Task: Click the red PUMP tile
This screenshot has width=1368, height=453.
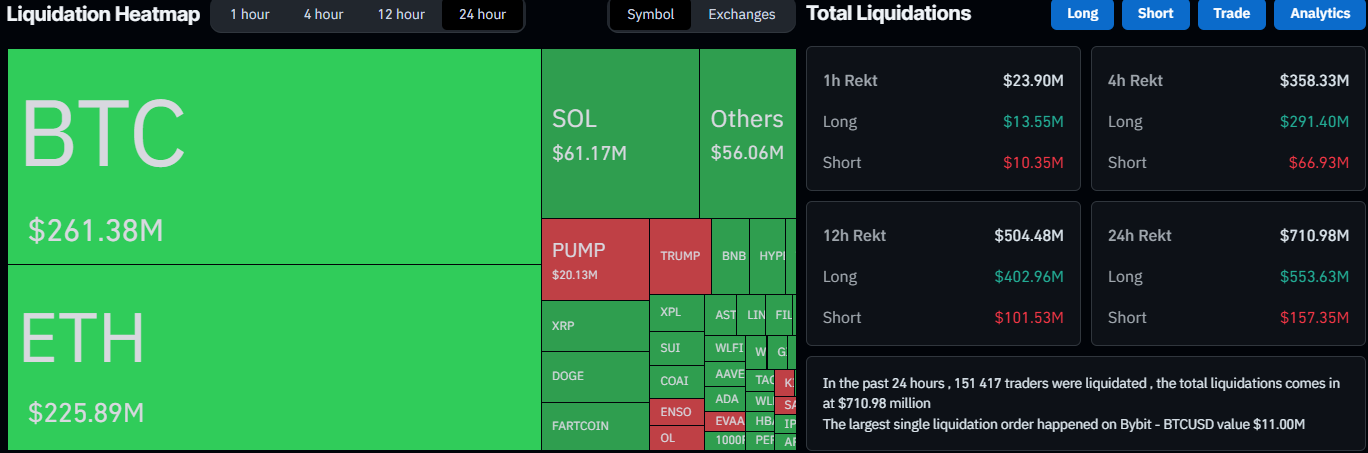Action: (x=595, y=259)
